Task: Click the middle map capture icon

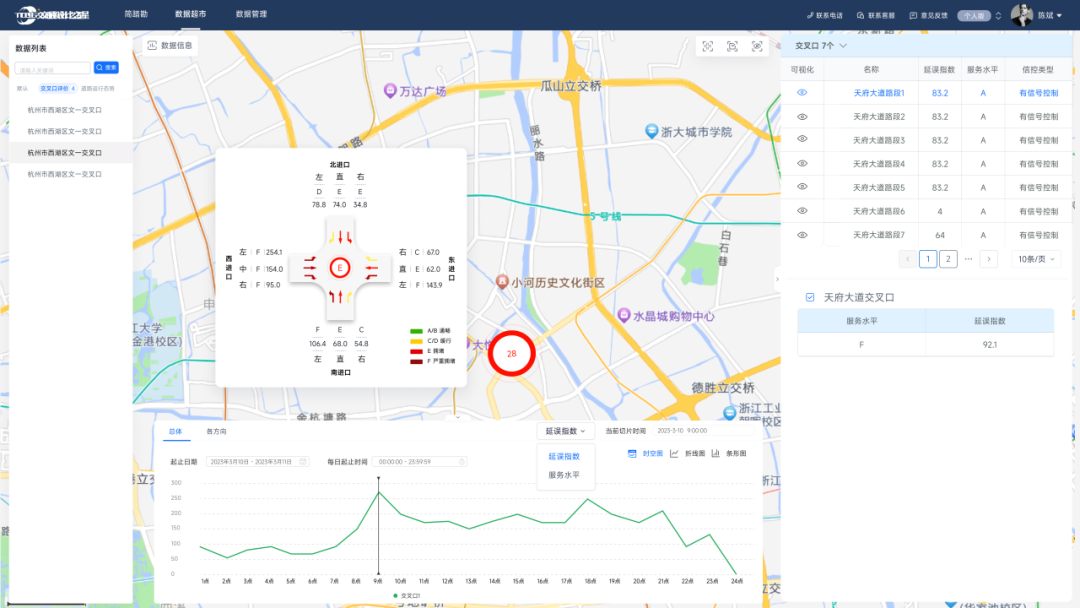Action: pos(732,47)
